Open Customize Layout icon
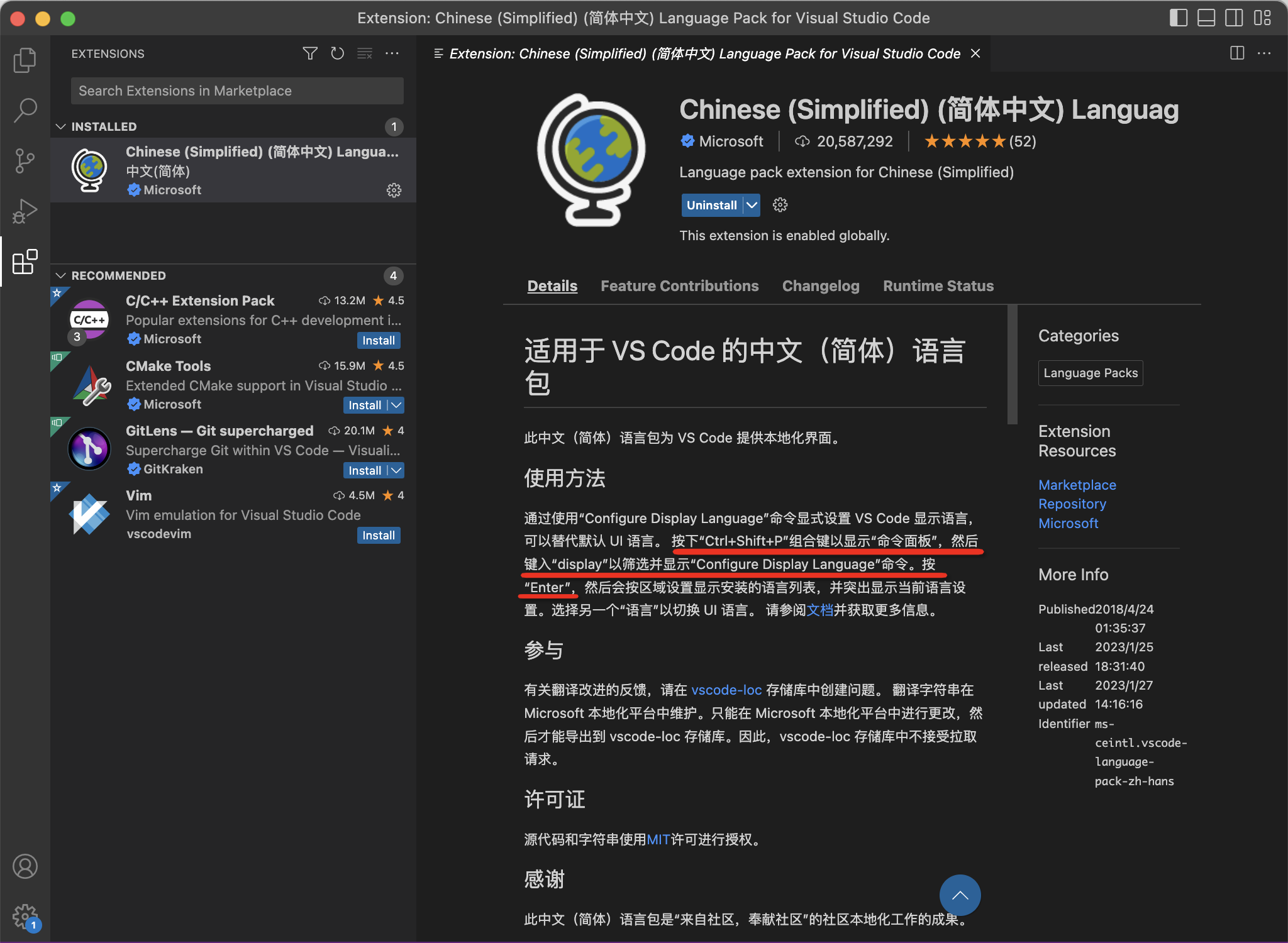 pos(1262,18)
